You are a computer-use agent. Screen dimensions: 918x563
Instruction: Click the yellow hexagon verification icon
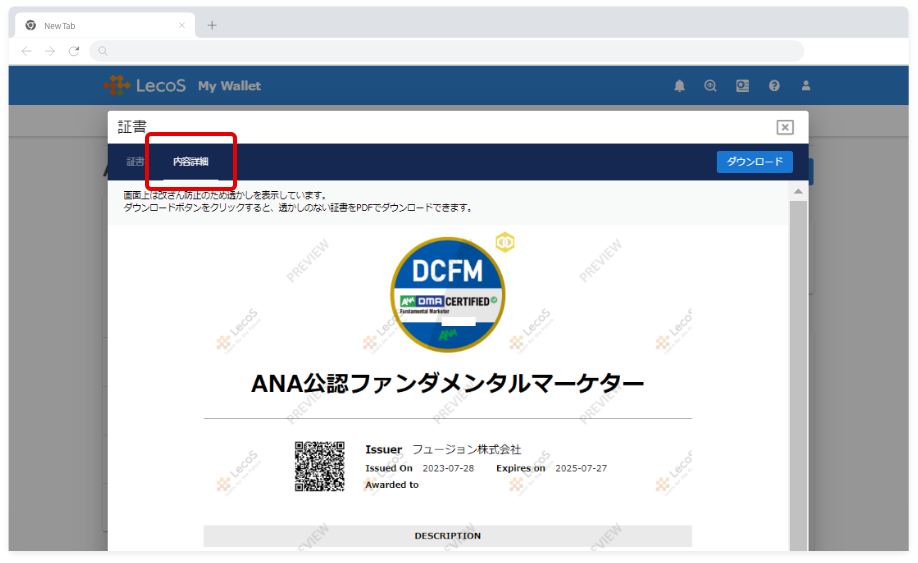[505, 242]
